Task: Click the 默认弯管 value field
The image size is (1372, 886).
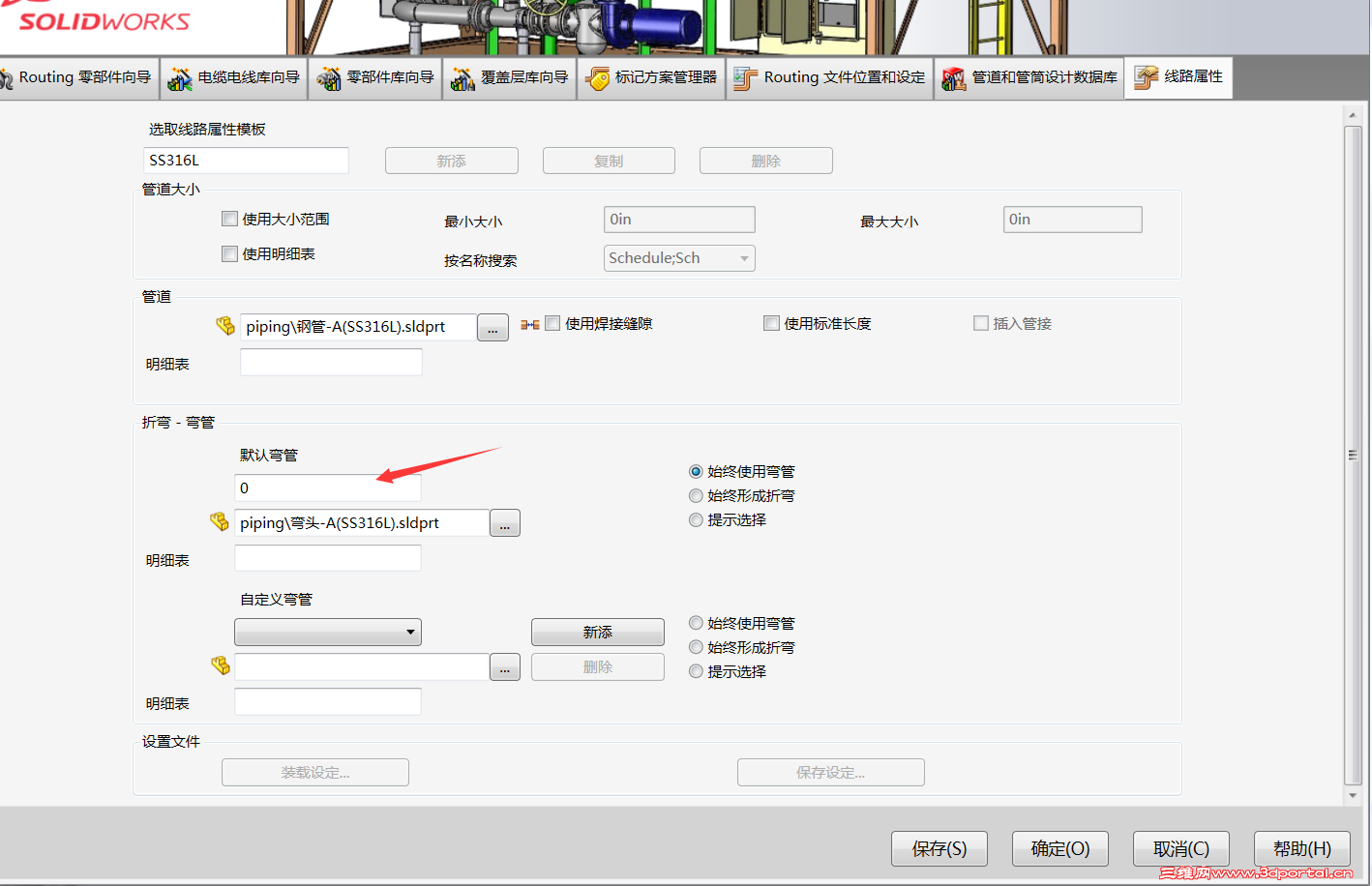Action: (328, 487)
